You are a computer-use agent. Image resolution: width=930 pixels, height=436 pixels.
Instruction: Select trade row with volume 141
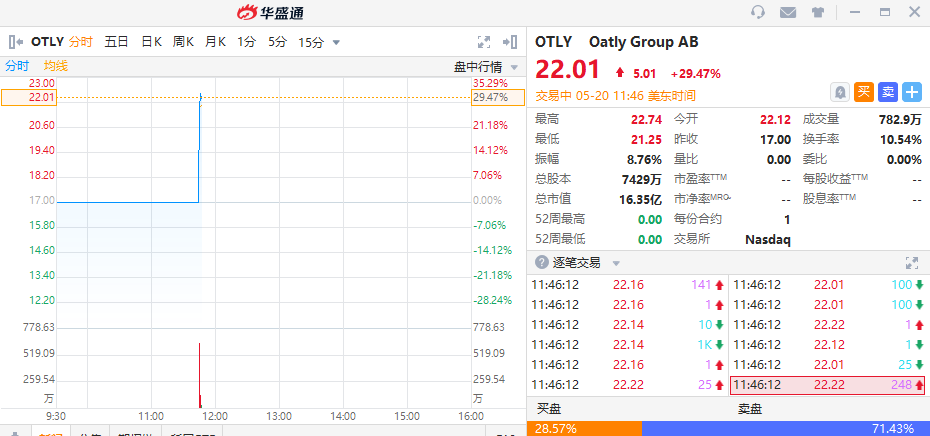(628, 285)
